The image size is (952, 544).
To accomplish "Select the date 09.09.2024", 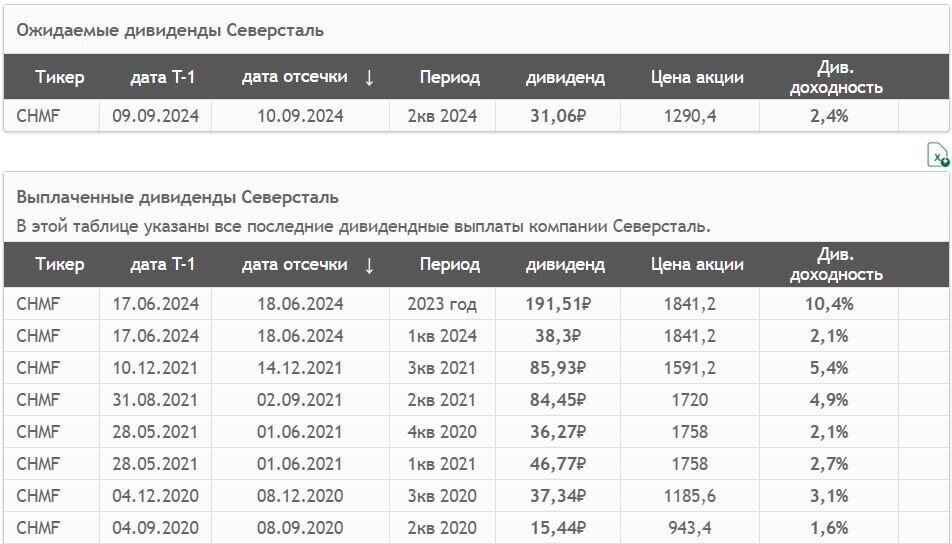I will tap(155, 115).
